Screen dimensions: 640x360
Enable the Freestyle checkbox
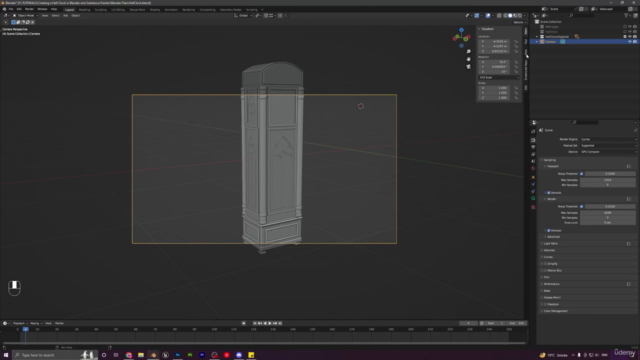click(545, 304)
